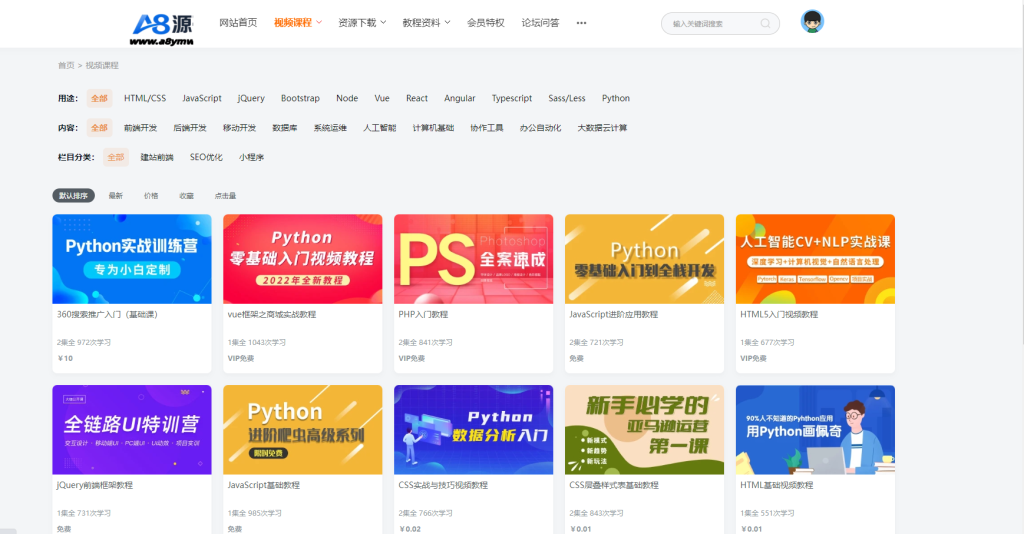Click the 视频课程 breadcrumb link

tap(102, 65)
